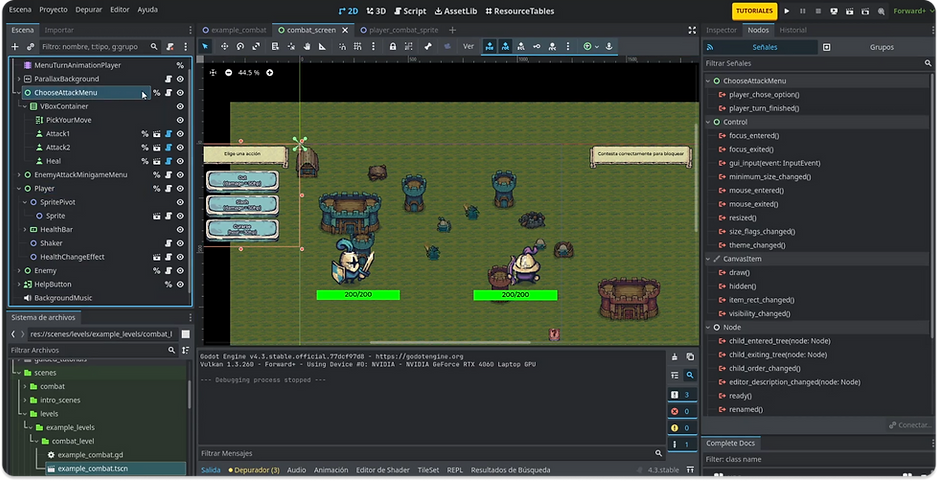Open the Ver view menu button
Image resolution: width=938 pixels, height=481 pixels.
click(468, 47)
